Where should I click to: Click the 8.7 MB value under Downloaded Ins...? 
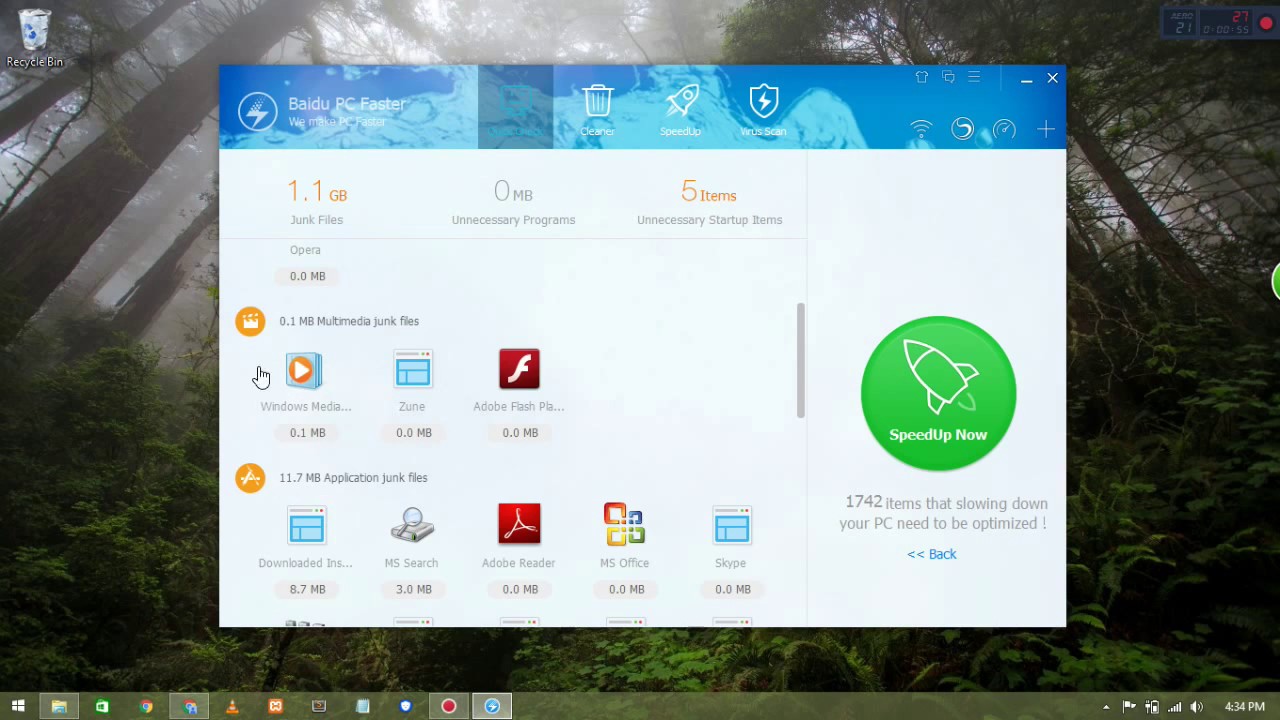pos(307,589)
